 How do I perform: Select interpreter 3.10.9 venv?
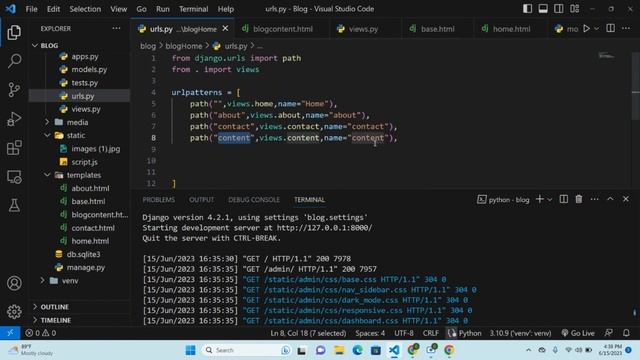tap(520, 333)
